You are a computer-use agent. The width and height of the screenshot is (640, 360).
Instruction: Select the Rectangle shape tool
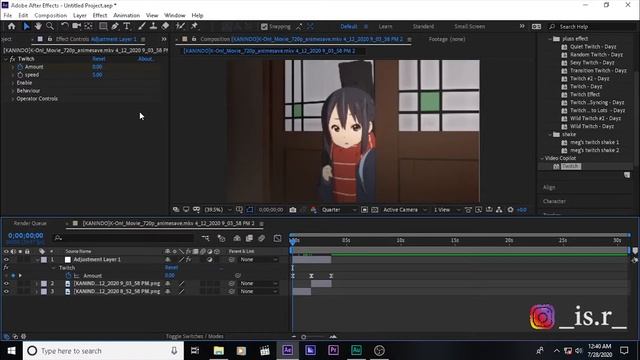[103, 27]
